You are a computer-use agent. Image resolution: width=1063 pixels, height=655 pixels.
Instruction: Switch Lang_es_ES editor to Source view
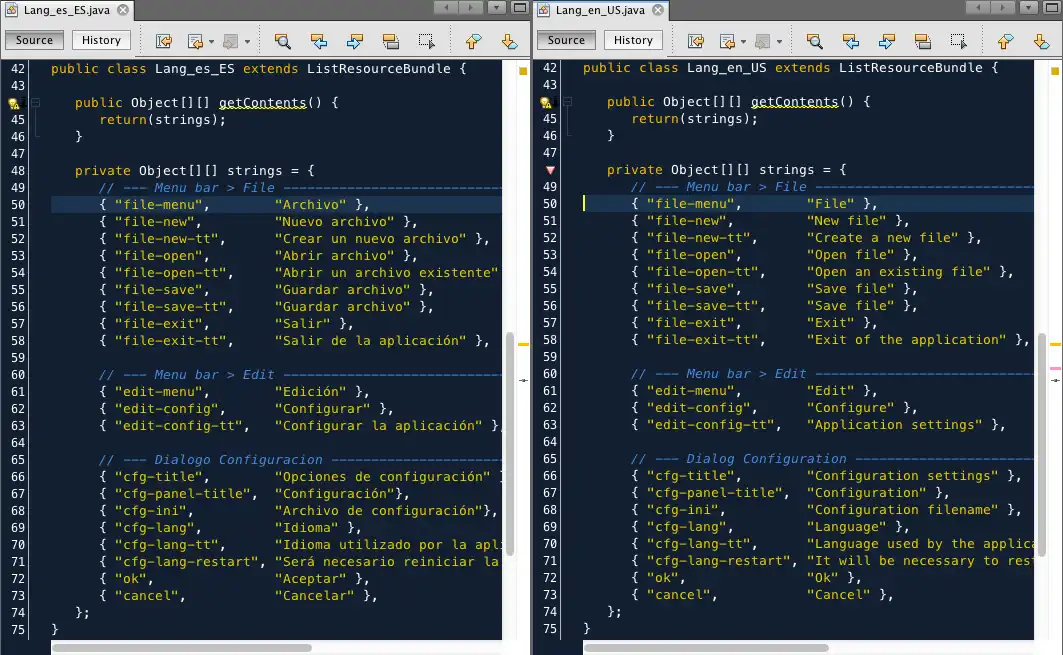[34, 40]
